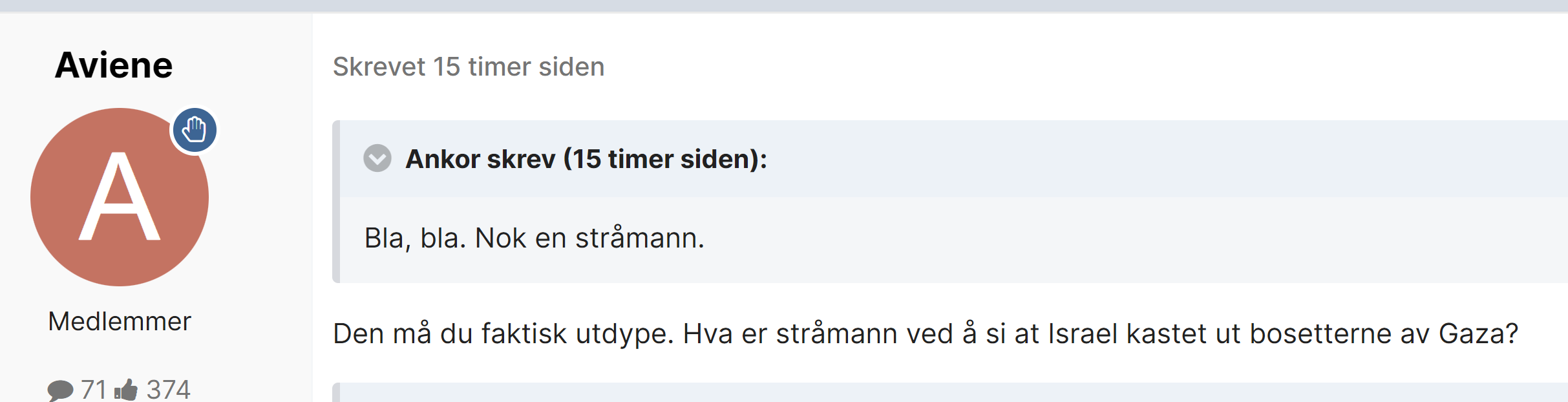Click the quoted text 'Bla, bla. Nok en stråmann.'
This screenshot has width=1568, height=402.
tap(535, 238)
